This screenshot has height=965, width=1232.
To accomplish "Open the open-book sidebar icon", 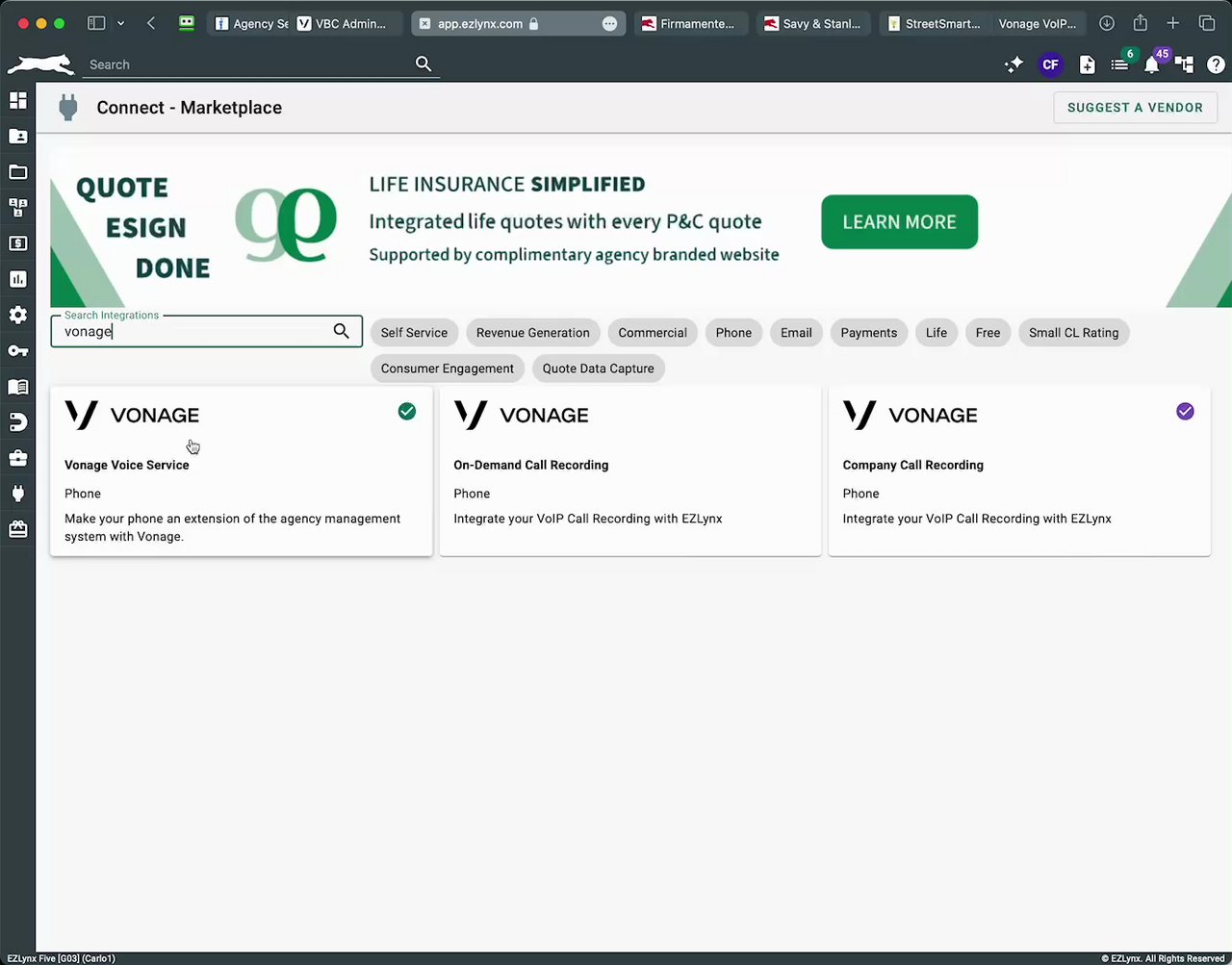I will [17, 387].
